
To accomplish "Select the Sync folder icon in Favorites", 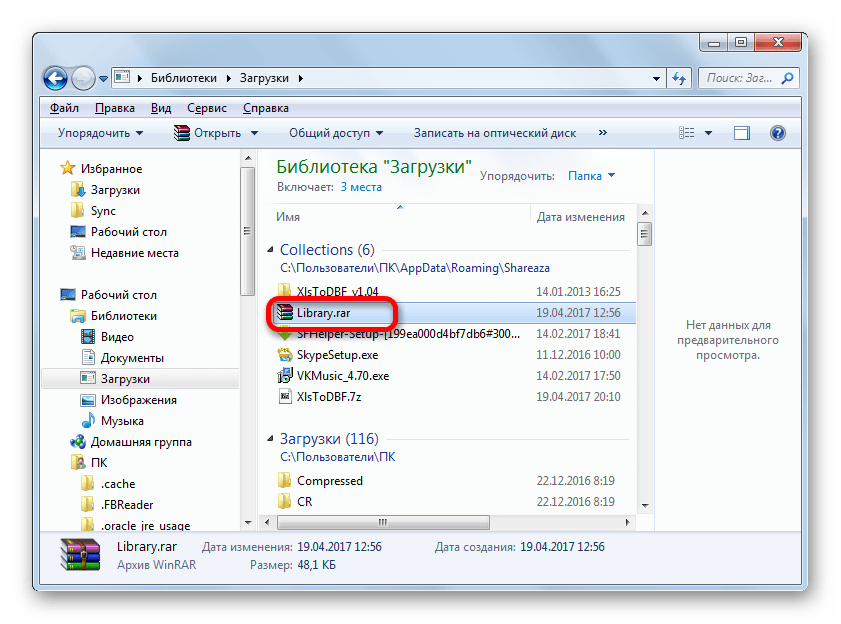I will (78, 210).
